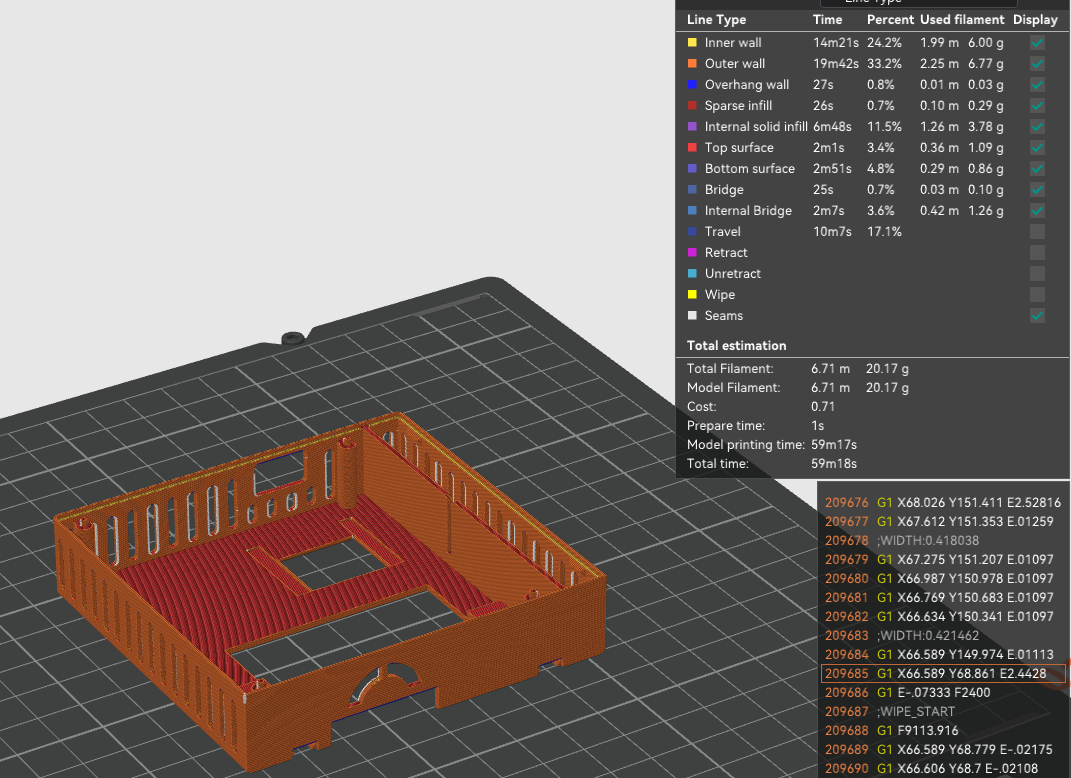Click the white Seams color swatch
1071x778 pixels.
tap(692, 316)
